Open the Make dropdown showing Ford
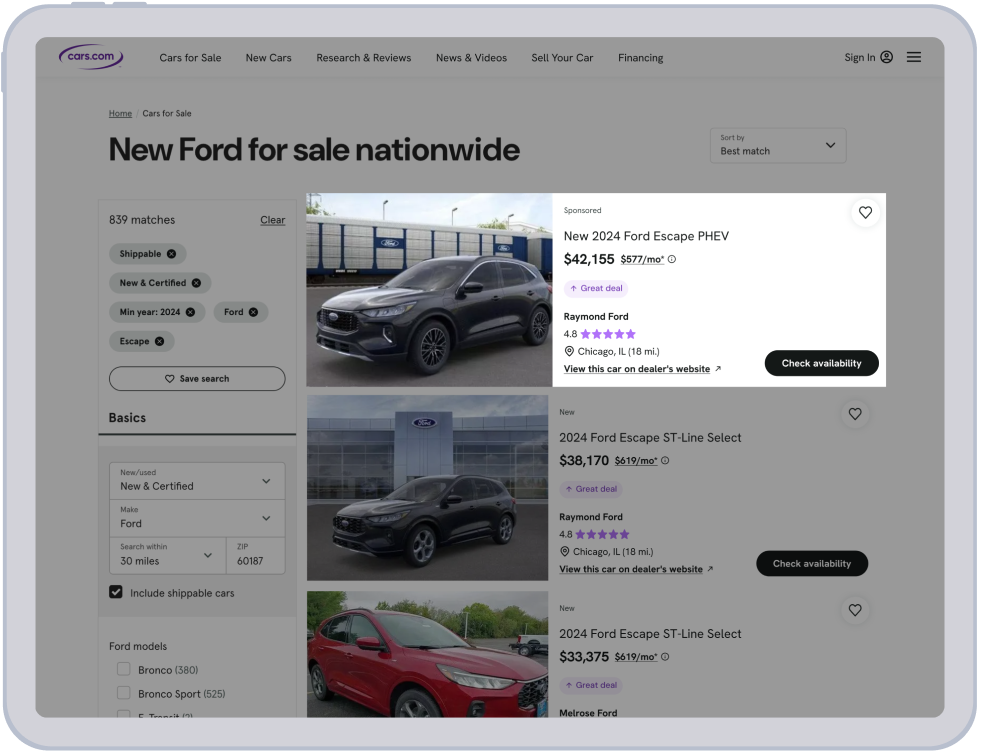The image size is (982, 754). click(x=198, y=520)
